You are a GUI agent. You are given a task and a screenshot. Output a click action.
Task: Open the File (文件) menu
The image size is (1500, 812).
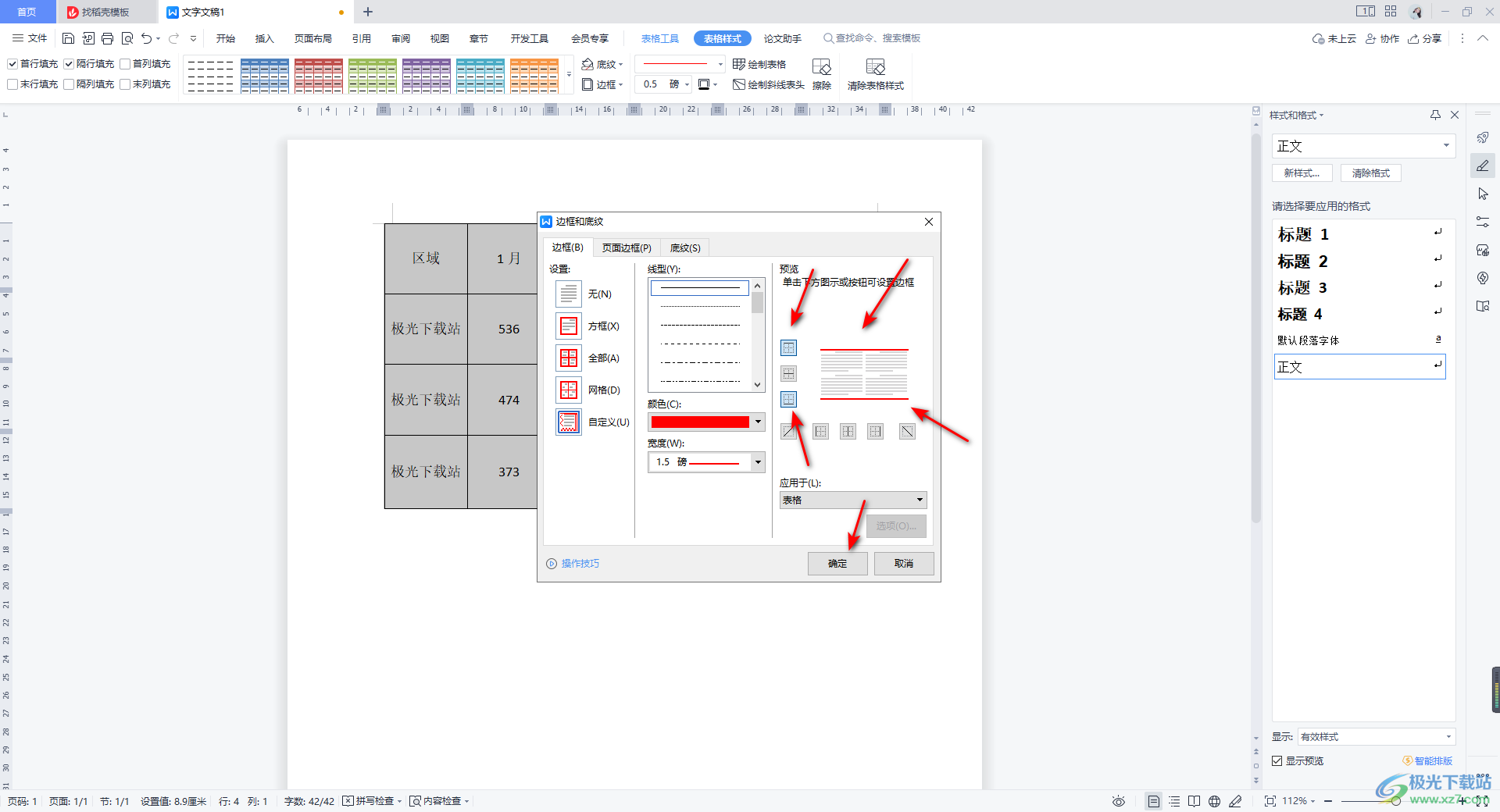tap(30, 38)
